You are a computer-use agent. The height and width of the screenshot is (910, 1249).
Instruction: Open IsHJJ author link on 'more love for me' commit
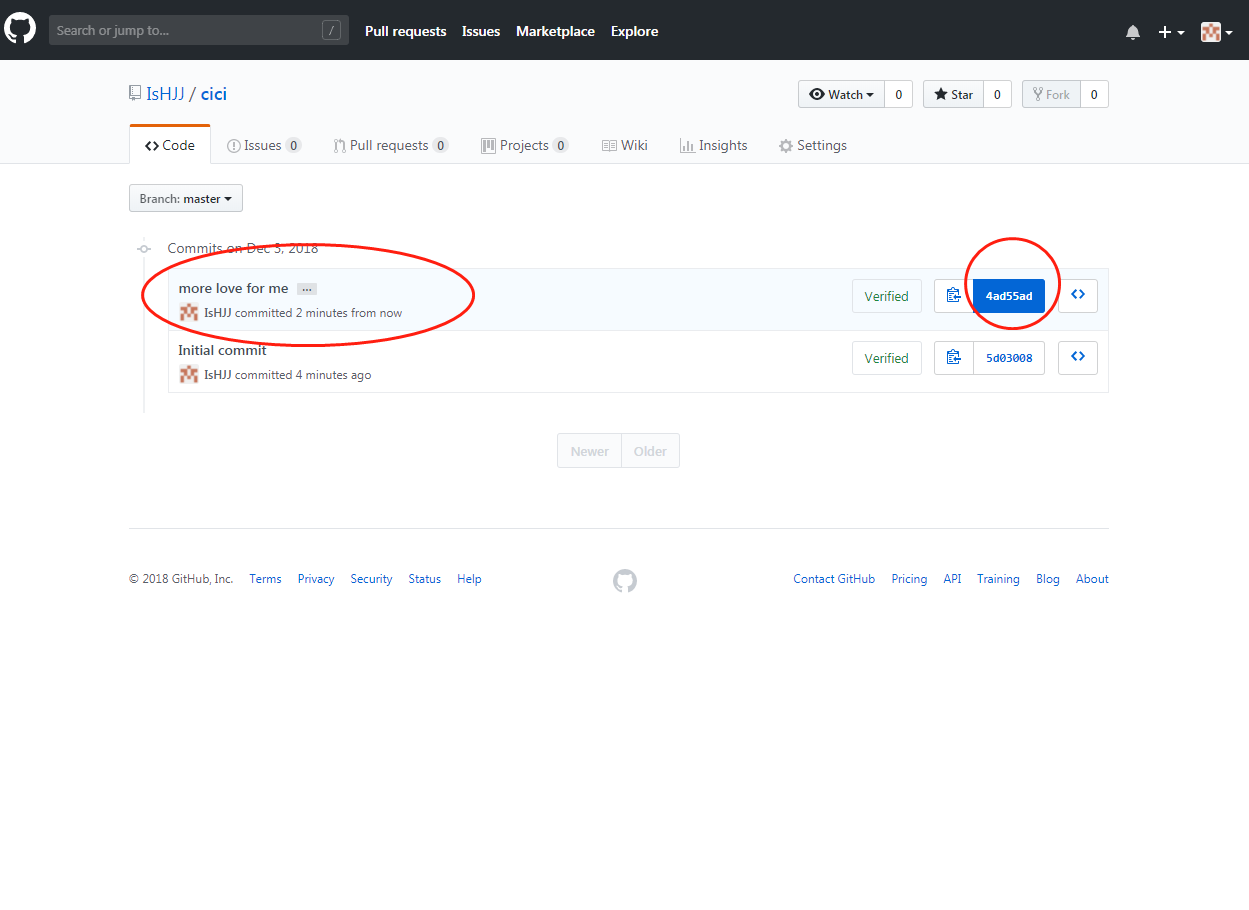[x=217, y=313]
